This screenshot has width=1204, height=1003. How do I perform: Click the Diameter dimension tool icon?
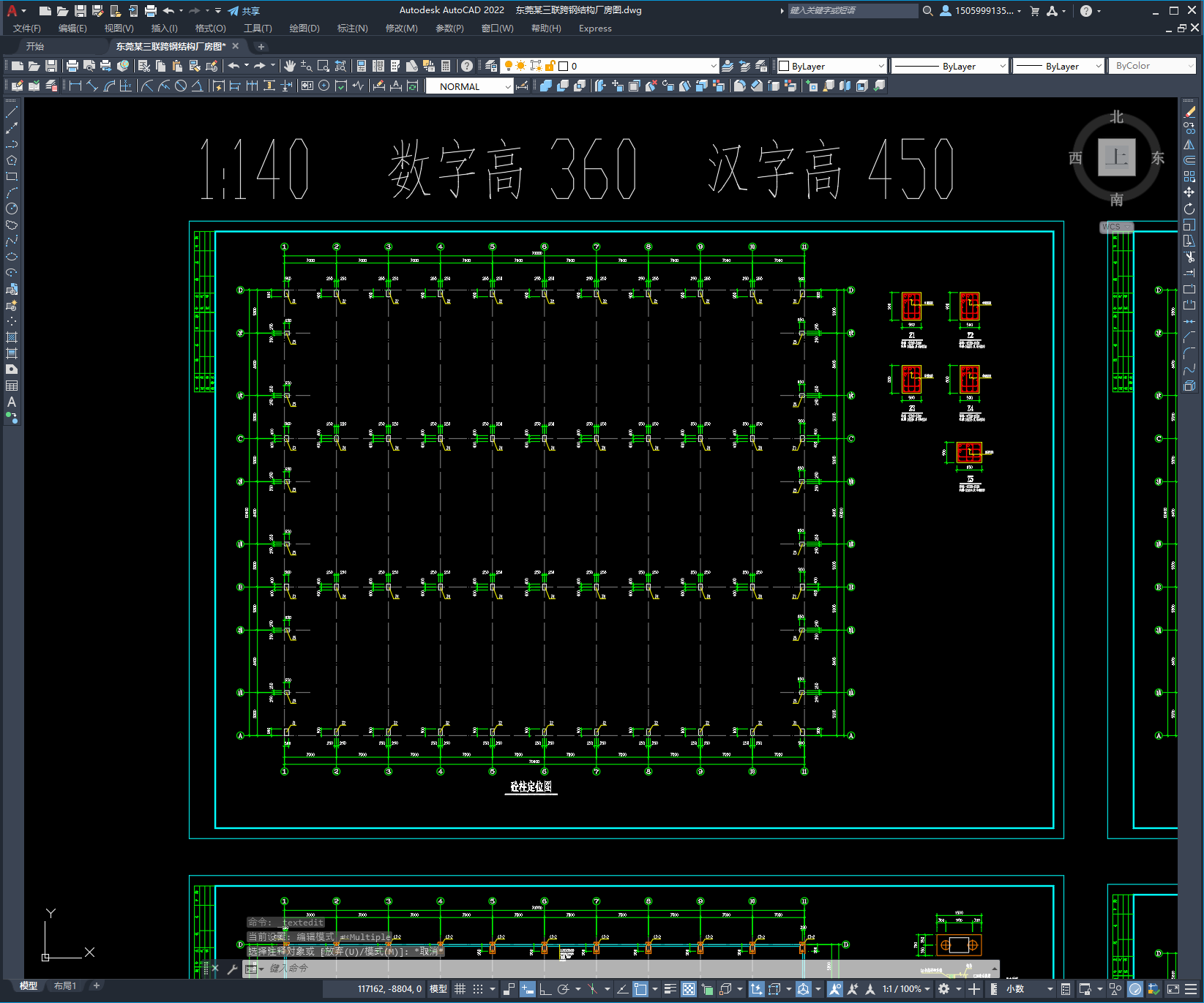(x=181, y=86)
